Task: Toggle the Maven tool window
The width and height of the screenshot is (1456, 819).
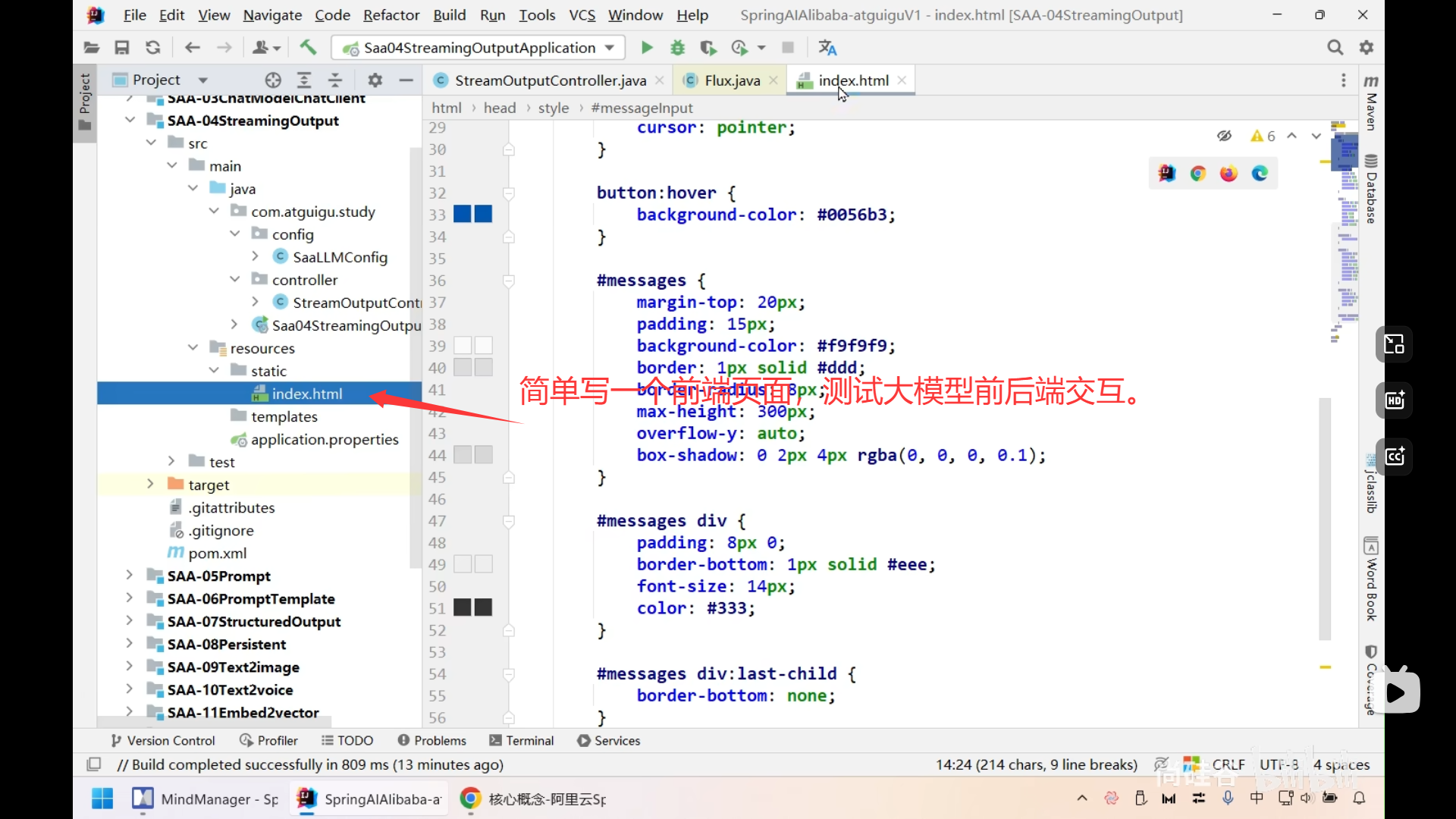Action: [1371, 102]
